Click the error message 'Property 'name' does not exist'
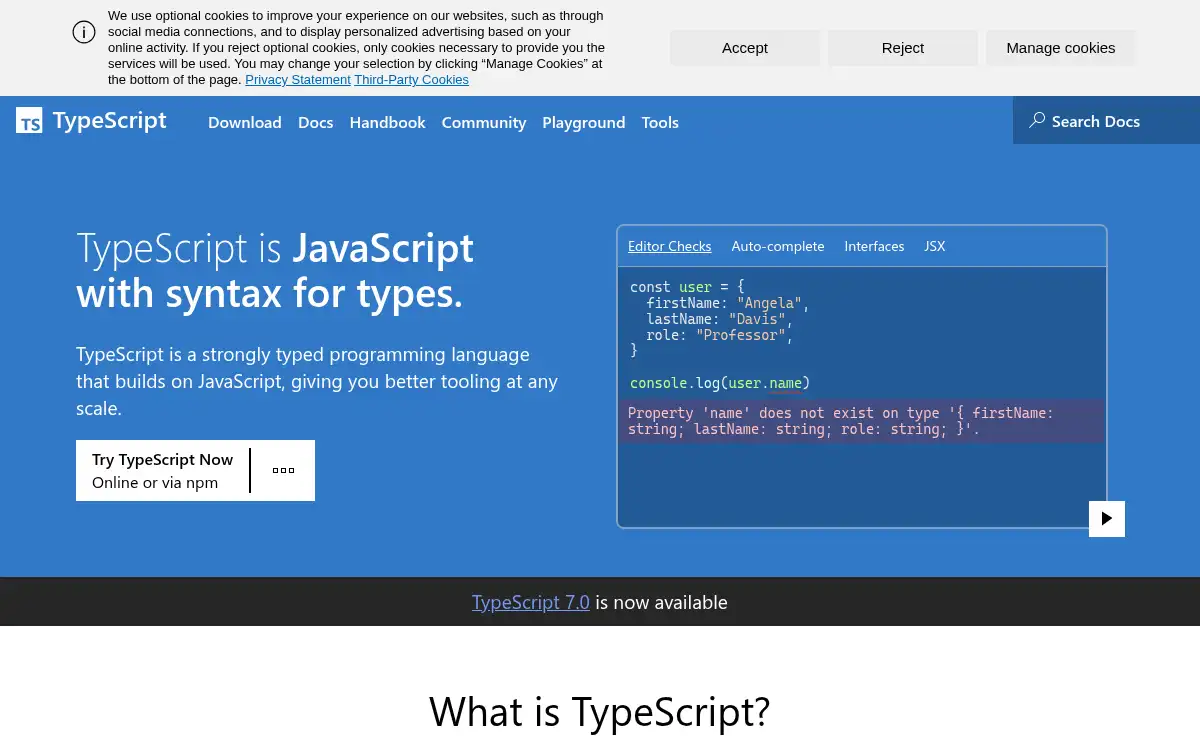The height and width of the screenshot is (750, 1200). (862, 421)
